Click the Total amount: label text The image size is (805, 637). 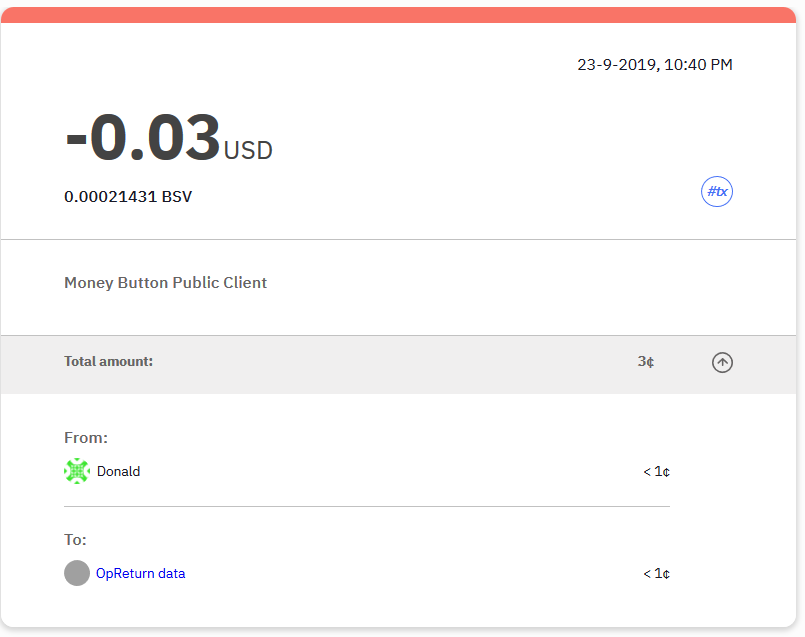[x=108, y=361]
